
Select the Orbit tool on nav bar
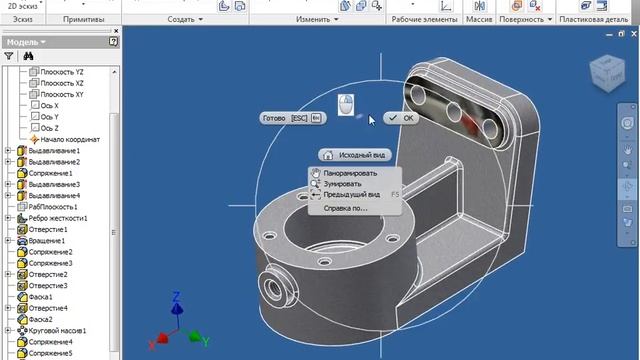pos(627,187)
